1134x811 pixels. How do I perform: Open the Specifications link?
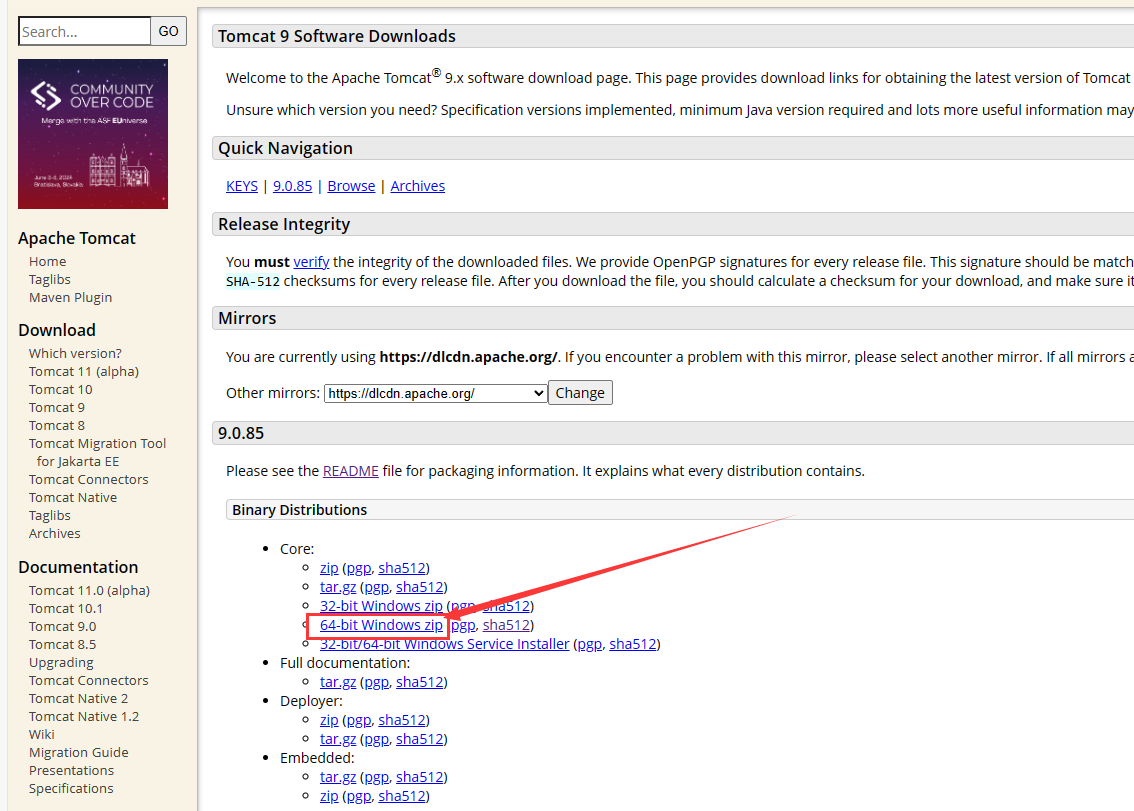point(71,789)
